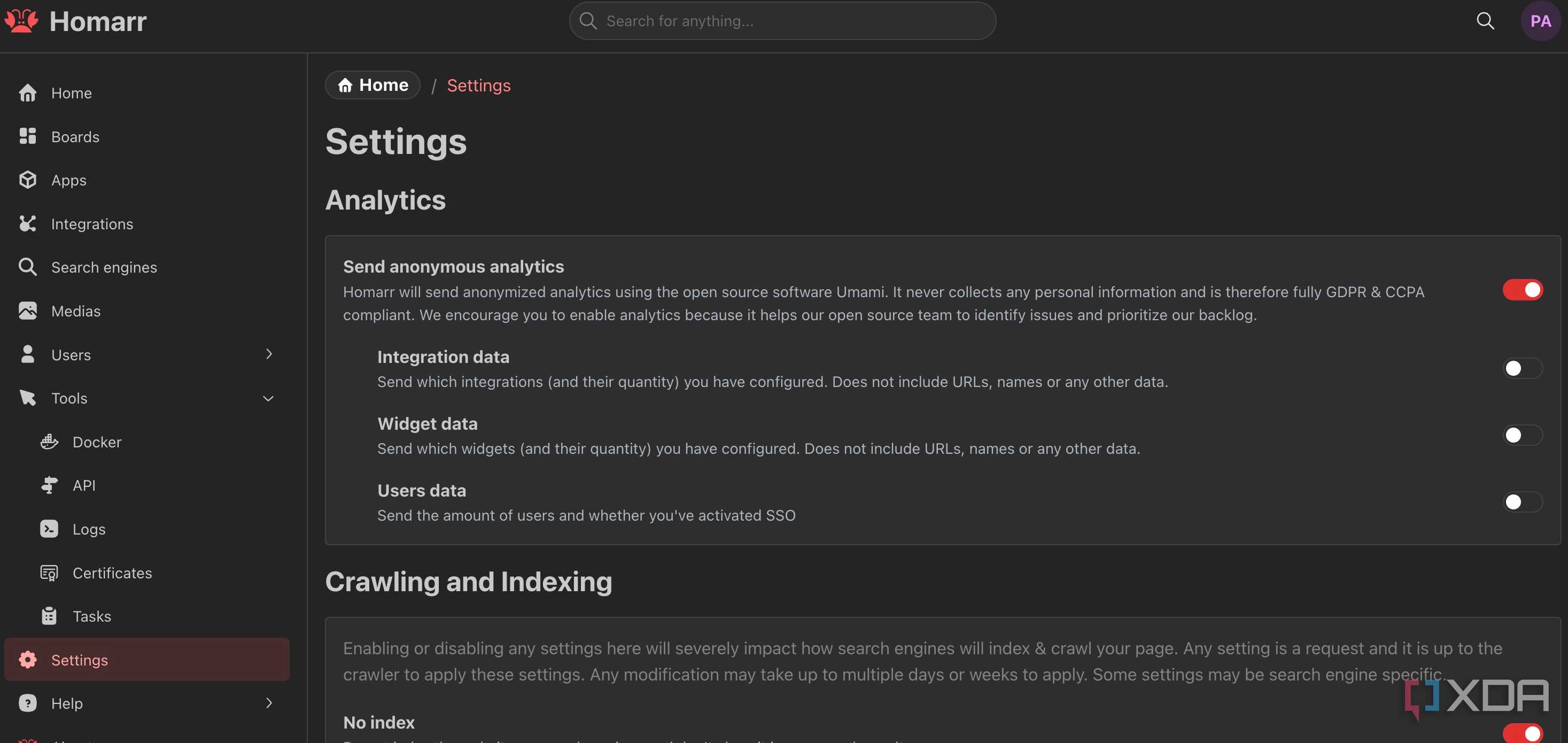
Task: Expand the Users submenu chevron
Action: pyautogui.click(x=269, y=354)
